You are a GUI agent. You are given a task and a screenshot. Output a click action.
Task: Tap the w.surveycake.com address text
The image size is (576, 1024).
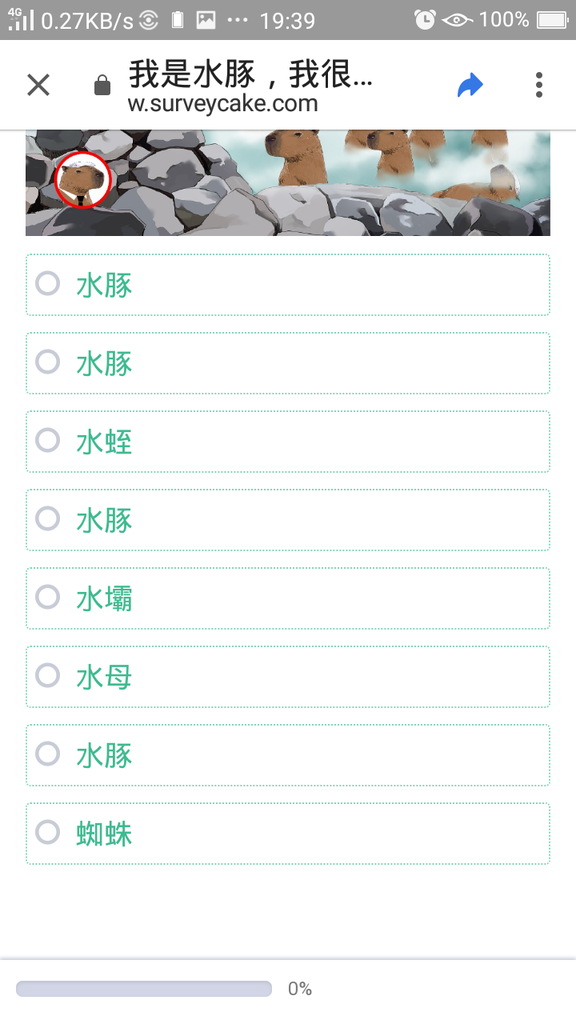[223, 103]
